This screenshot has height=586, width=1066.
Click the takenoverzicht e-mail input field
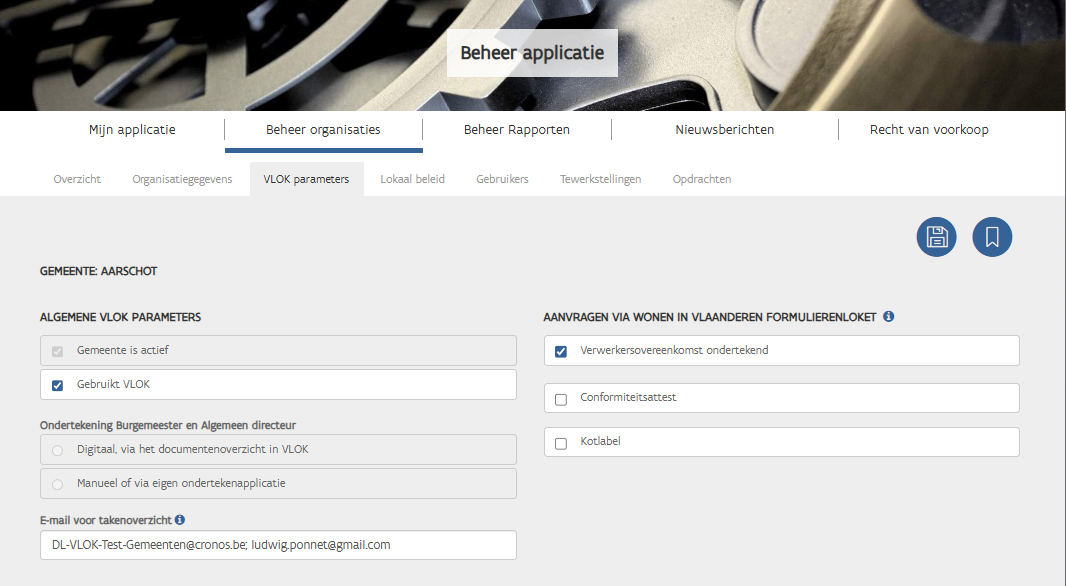tap(278, 545)
